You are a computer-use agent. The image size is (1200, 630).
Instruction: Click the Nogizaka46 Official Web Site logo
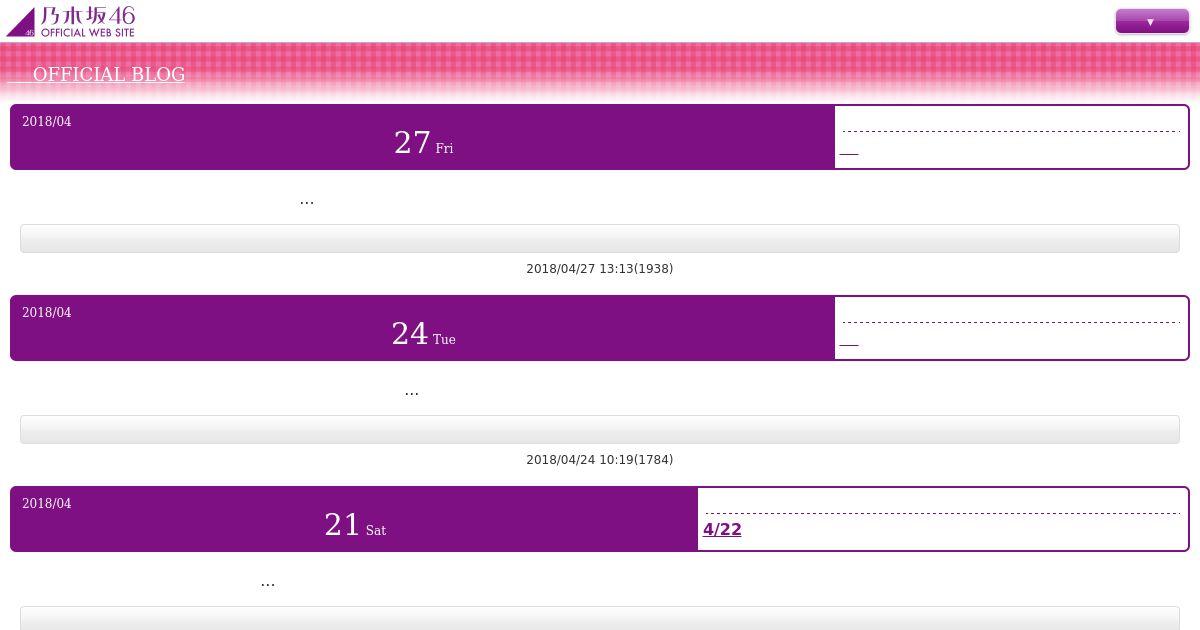70,21
